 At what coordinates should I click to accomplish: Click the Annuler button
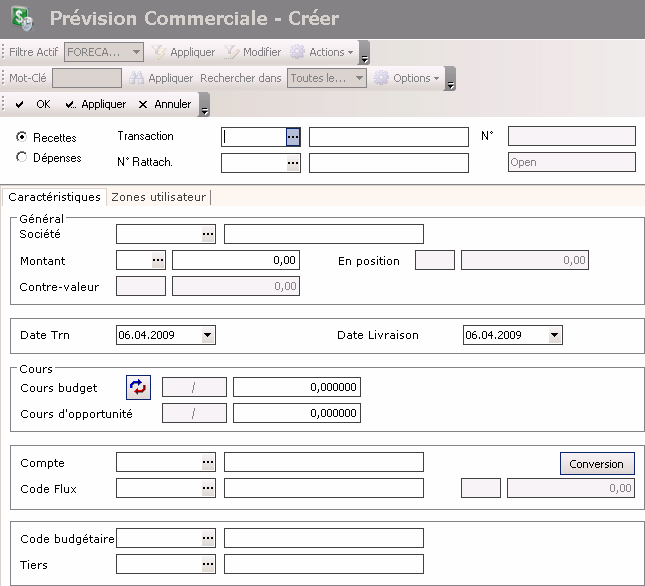(x=165, y=104)
